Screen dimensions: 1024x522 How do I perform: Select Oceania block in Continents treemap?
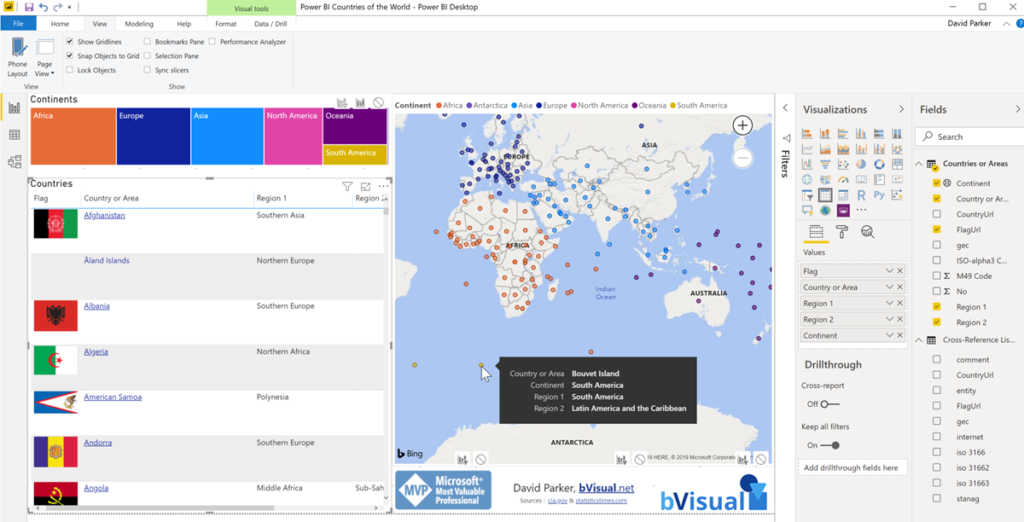355,126
